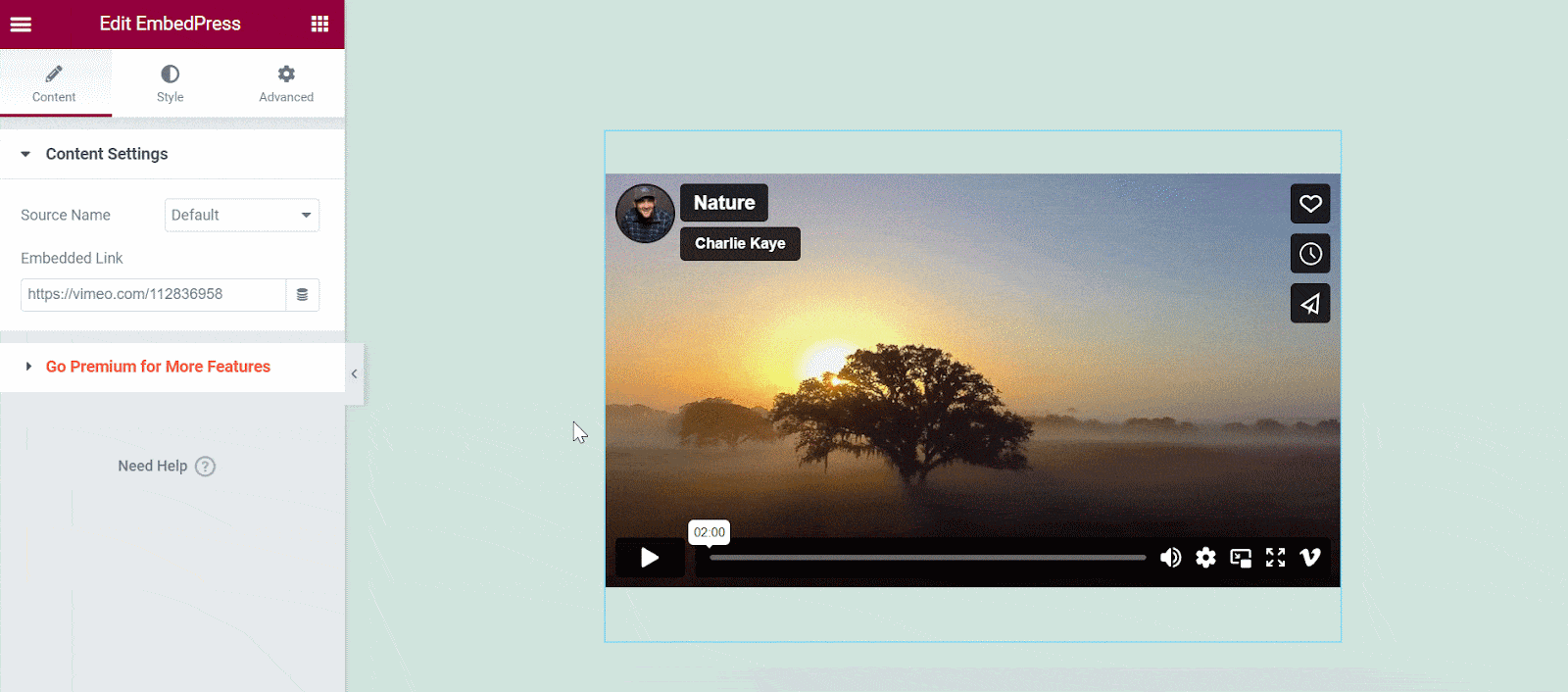The height and width of the screenshot is (692, 1568).
Task: Click the Charlie Kaye avatar thumbnail
Action: tap(645, 214)
